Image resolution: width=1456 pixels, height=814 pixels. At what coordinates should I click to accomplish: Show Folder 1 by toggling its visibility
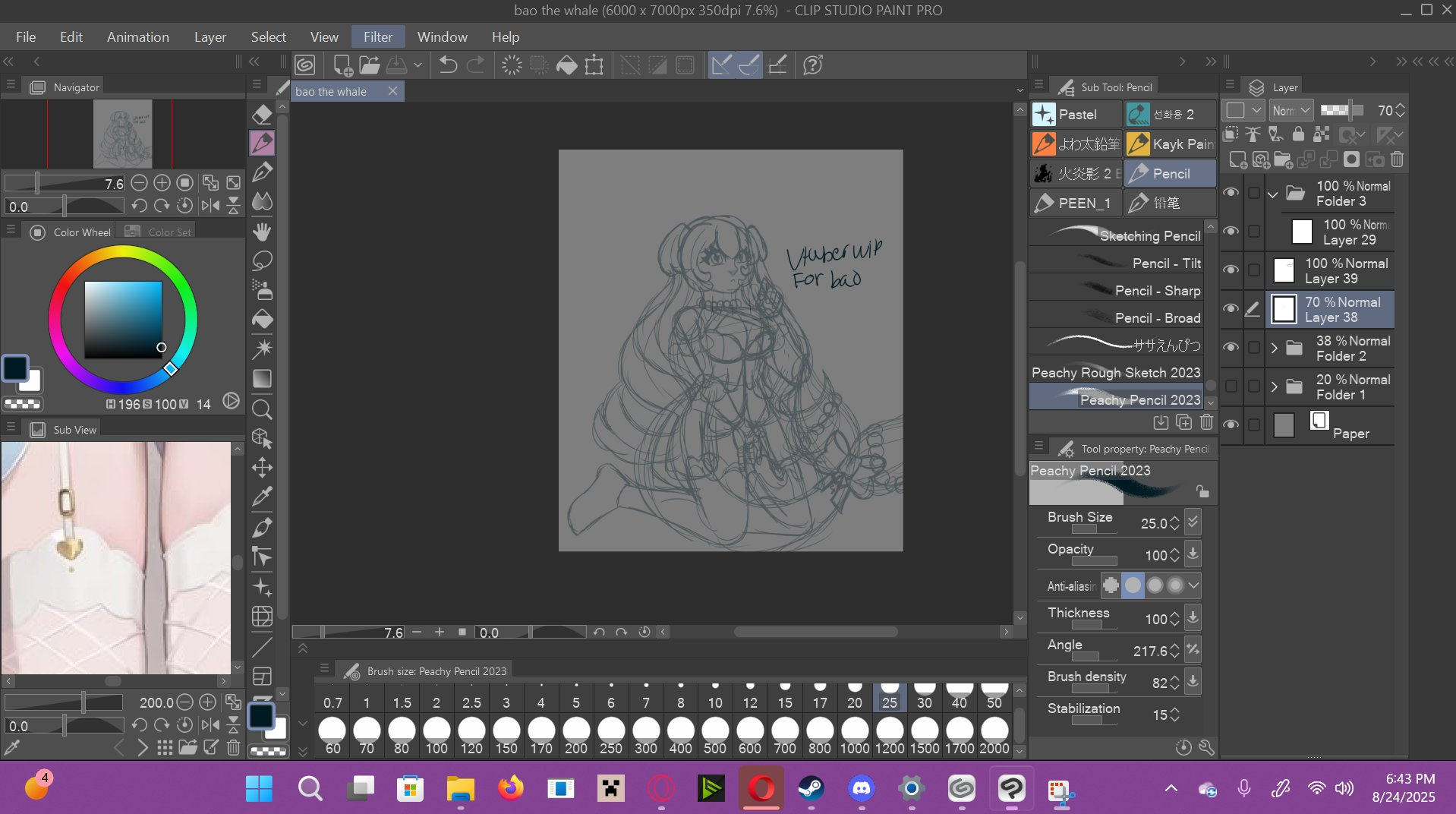(x=1231, y=386)
